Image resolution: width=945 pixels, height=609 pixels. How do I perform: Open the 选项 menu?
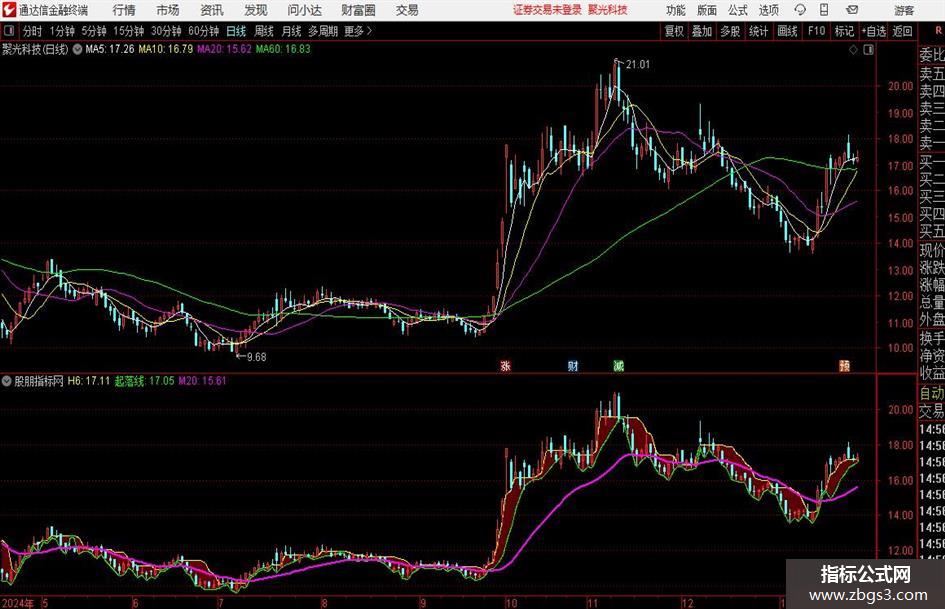click(x=768, y=10)
